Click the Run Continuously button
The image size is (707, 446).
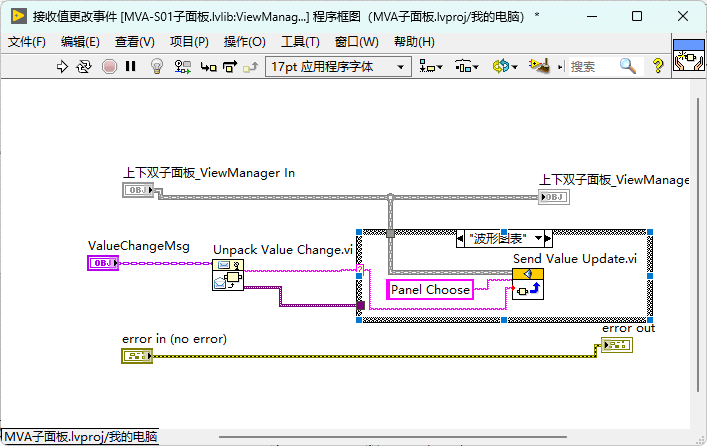[x=83, y=67]
